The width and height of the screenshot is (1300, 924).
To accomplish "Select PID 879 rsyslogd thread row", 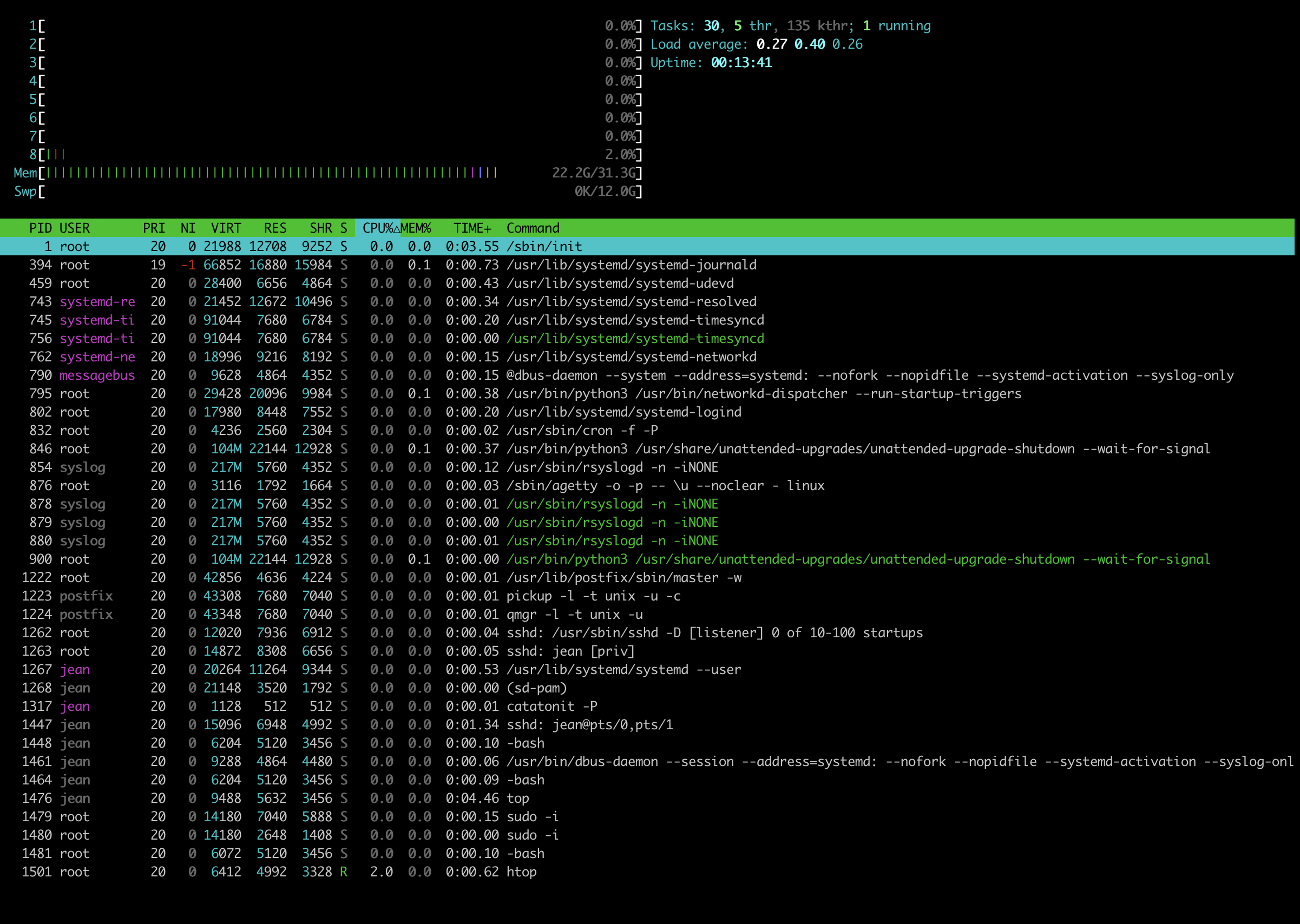I will [x=647, y=522].
